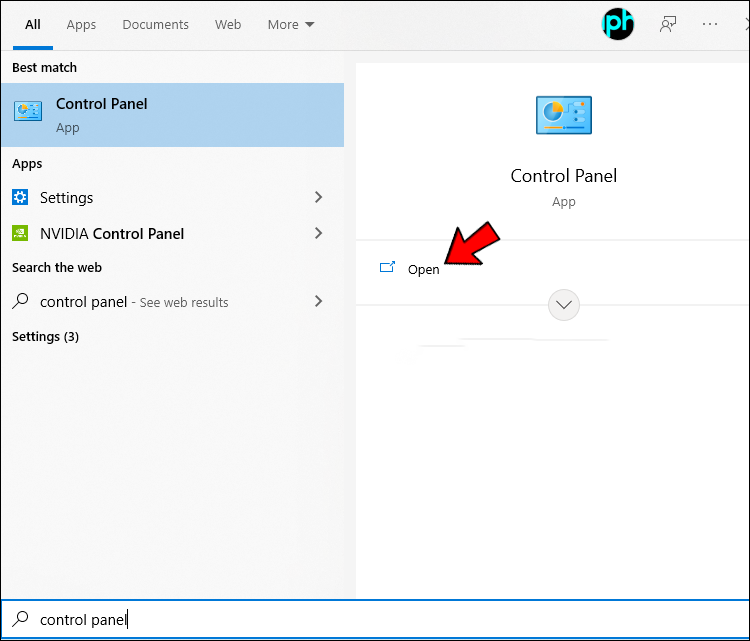Image resolution: width=750 pixels, height=641 pixels.
Task: Click the search bar magnifier icon
Action: point(20,619)
